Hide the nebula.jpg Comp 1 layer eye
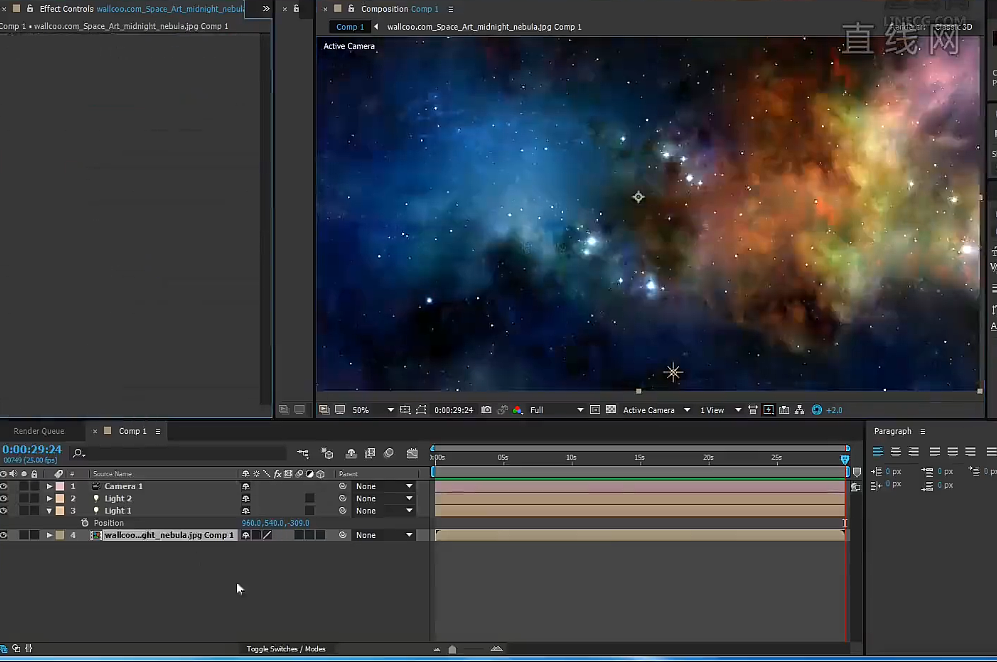The image size is (997, 662). (4, 535)
